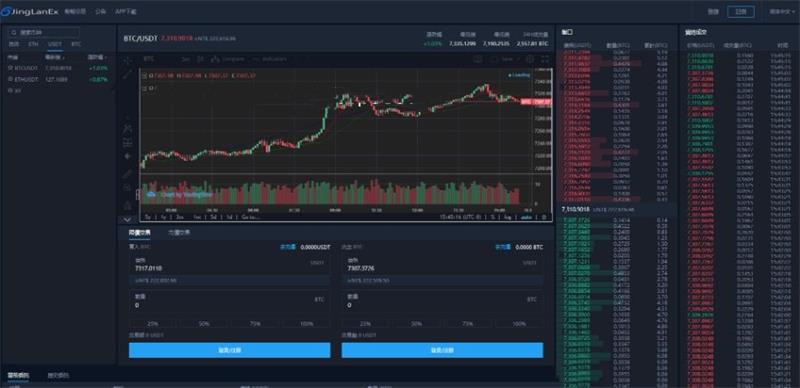This screenshot has width=800, height=388.
Task: Click the deposit link beside 0.0000USDT
Action: (x=288, y=247)
